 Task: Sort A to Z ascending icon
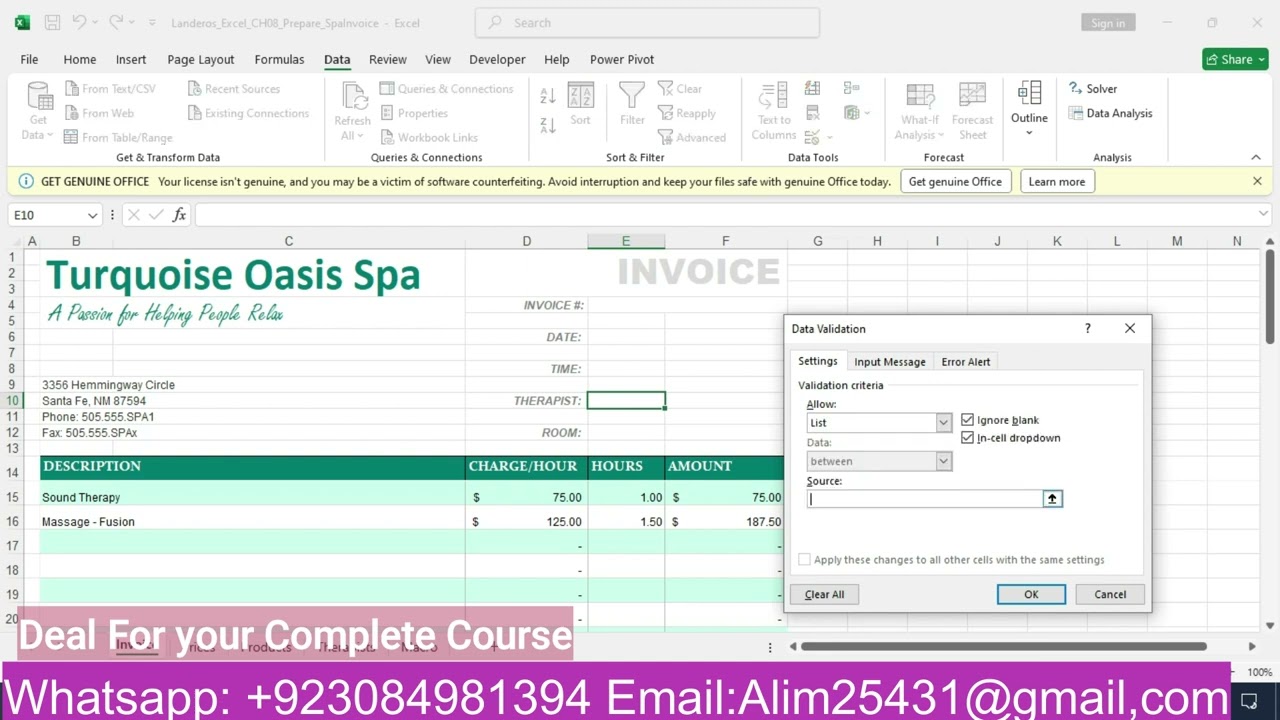pyautogui.click(x=548, y=96)
